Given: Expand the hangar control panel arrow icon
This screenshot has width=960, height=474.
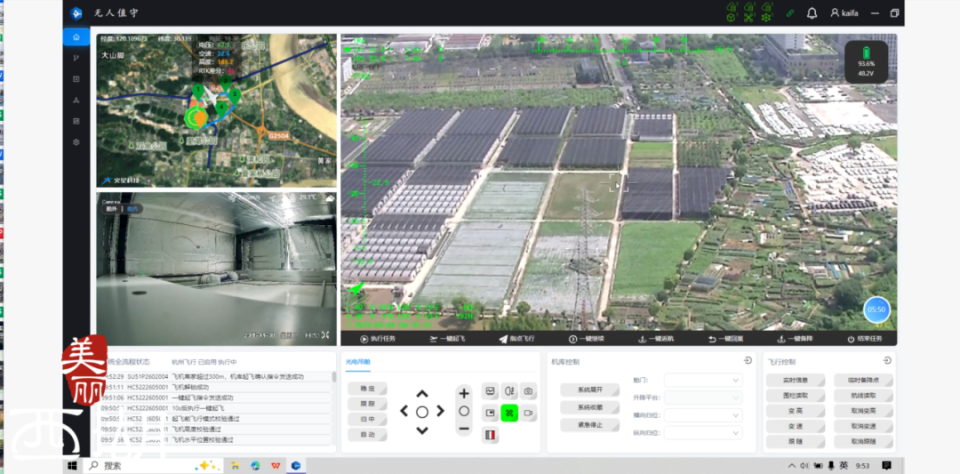Looking at the screenshot, I should [748, 361].
